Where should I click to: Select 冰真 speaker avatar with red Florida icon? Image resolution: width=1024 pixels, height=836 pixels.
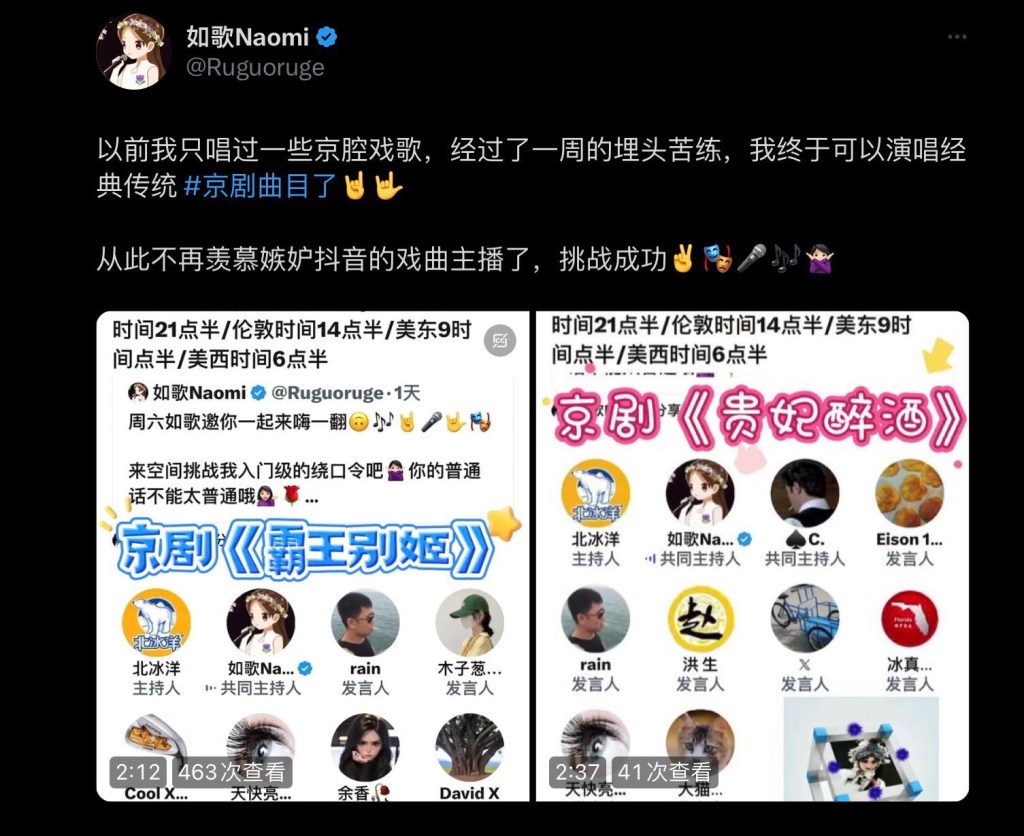909,619
